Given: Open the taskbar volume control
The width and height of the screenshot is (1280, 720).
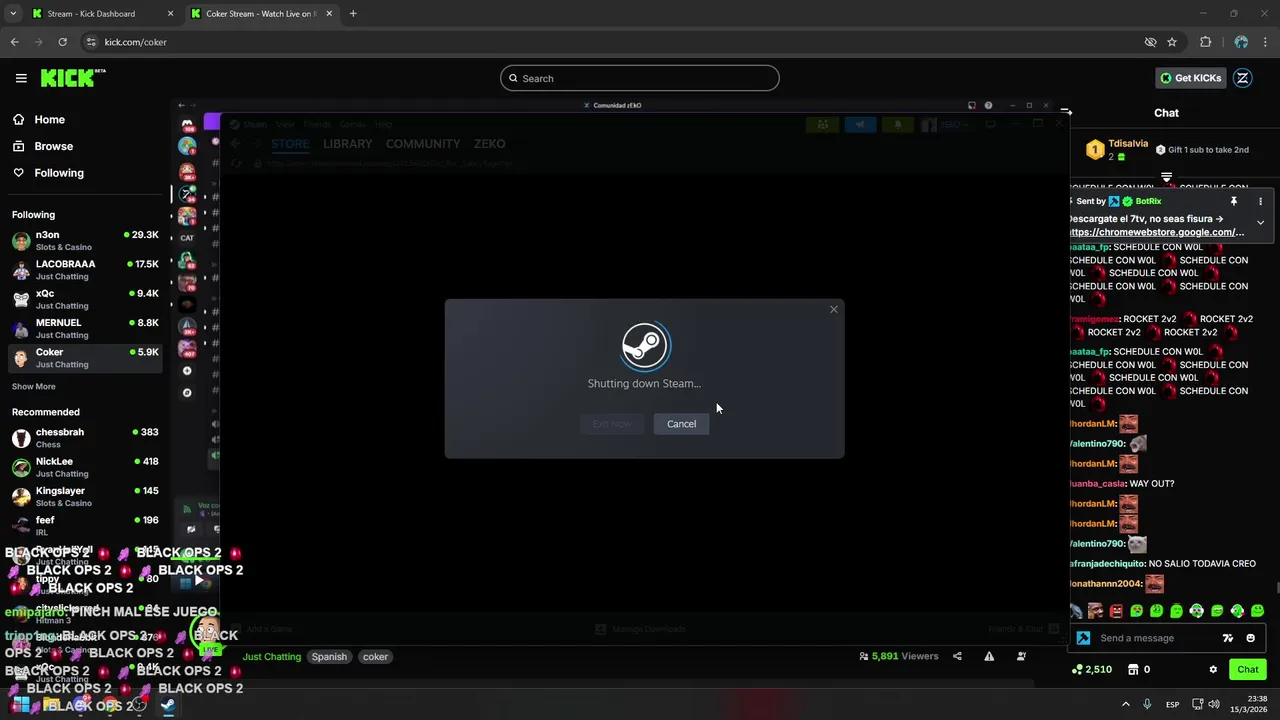Looking at the screenshot, I should pos(1214,704).
